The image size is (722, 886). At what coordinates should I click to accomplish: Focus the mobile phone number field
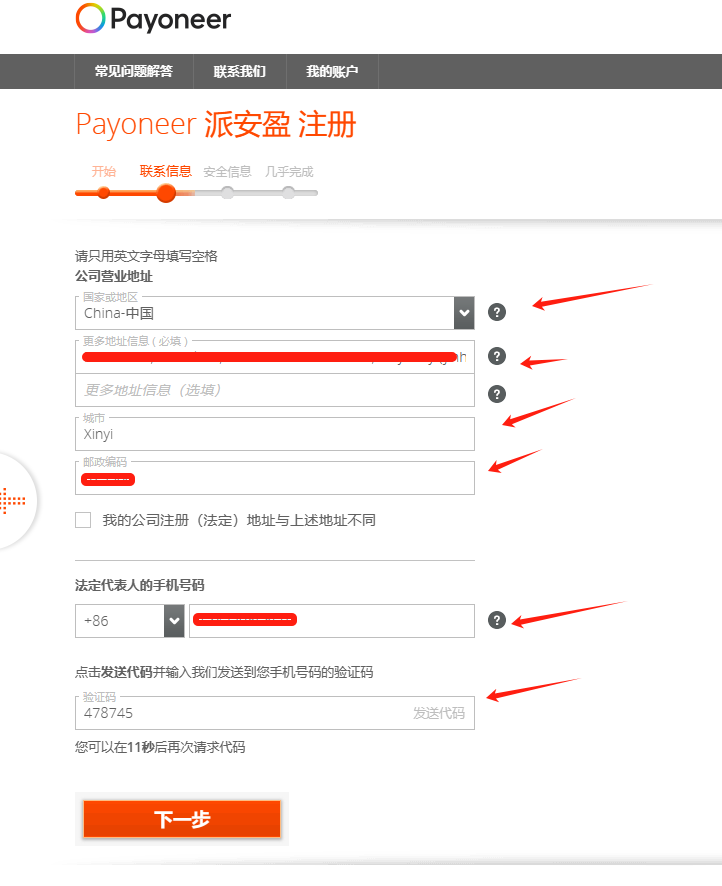click(x=332, y=620)
